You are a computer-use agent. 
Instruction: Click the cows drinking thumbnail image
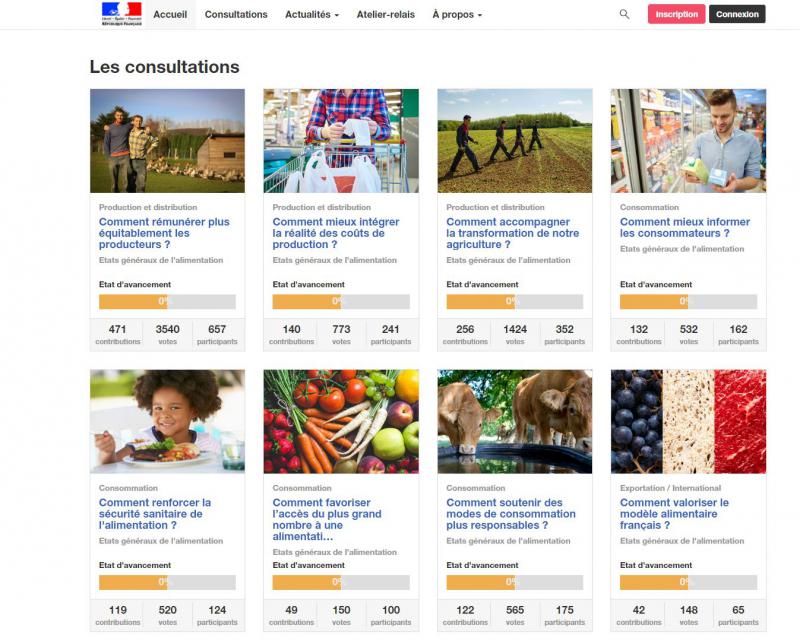[514, 421]
